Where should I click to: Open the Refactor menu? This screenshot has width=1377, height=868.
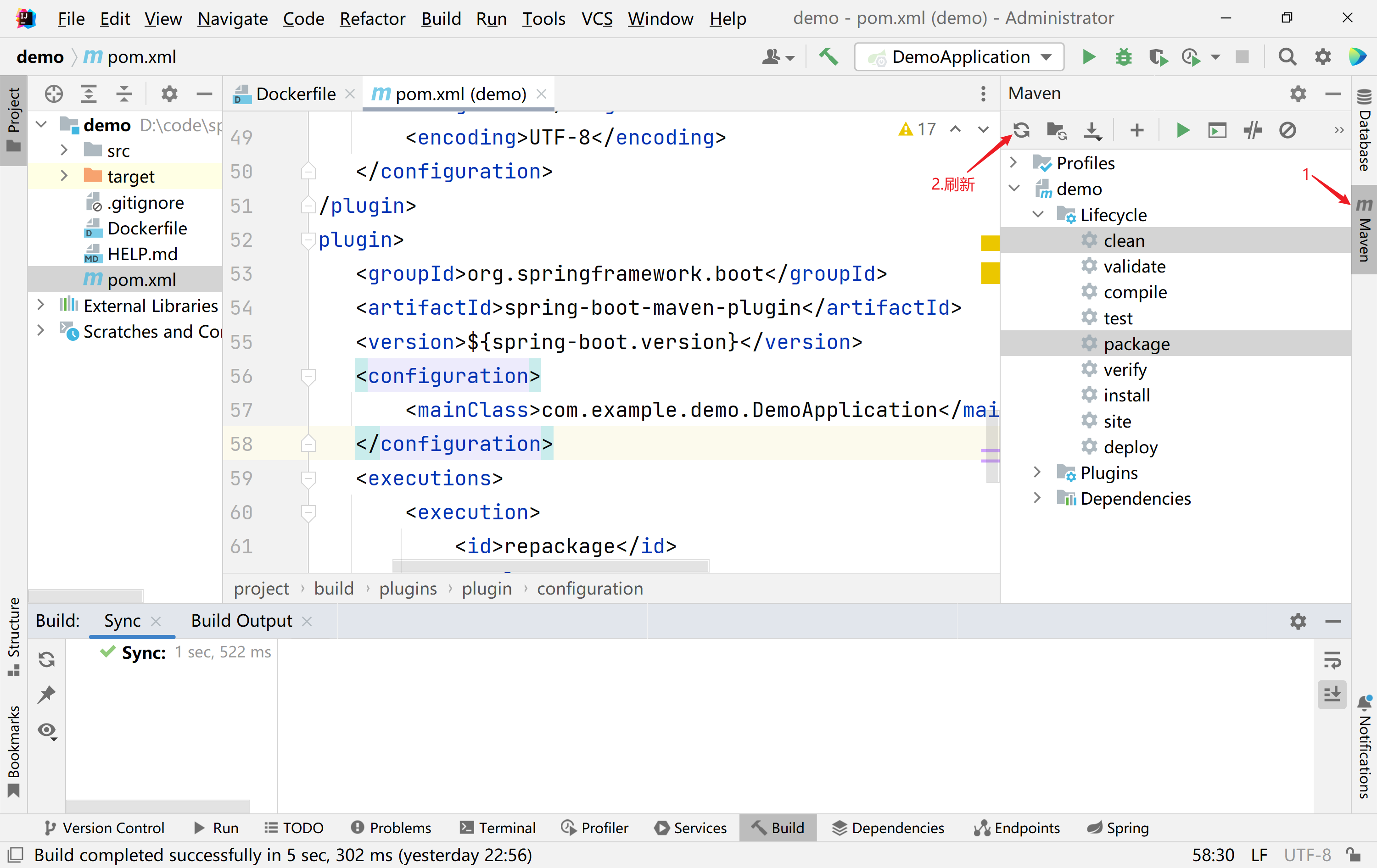(372, 18)
